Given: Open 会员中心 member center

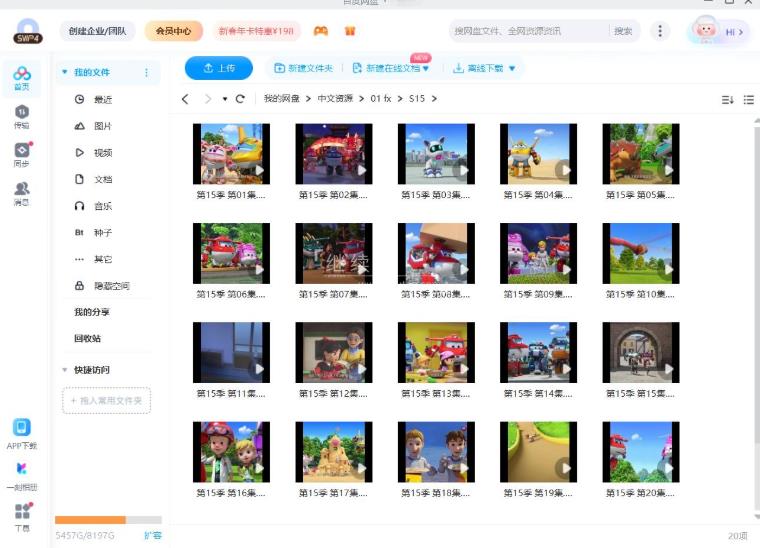Looking at the screenshot, I should tap(174, 31).
